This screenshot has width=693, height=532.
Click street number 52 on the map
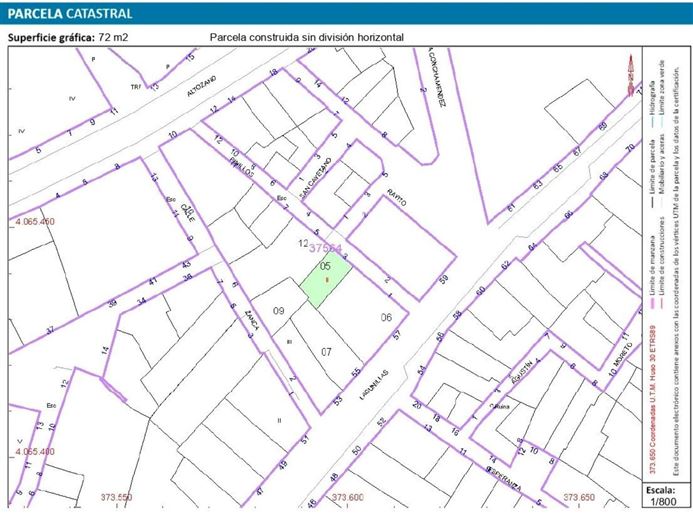(x=381, y=421)
